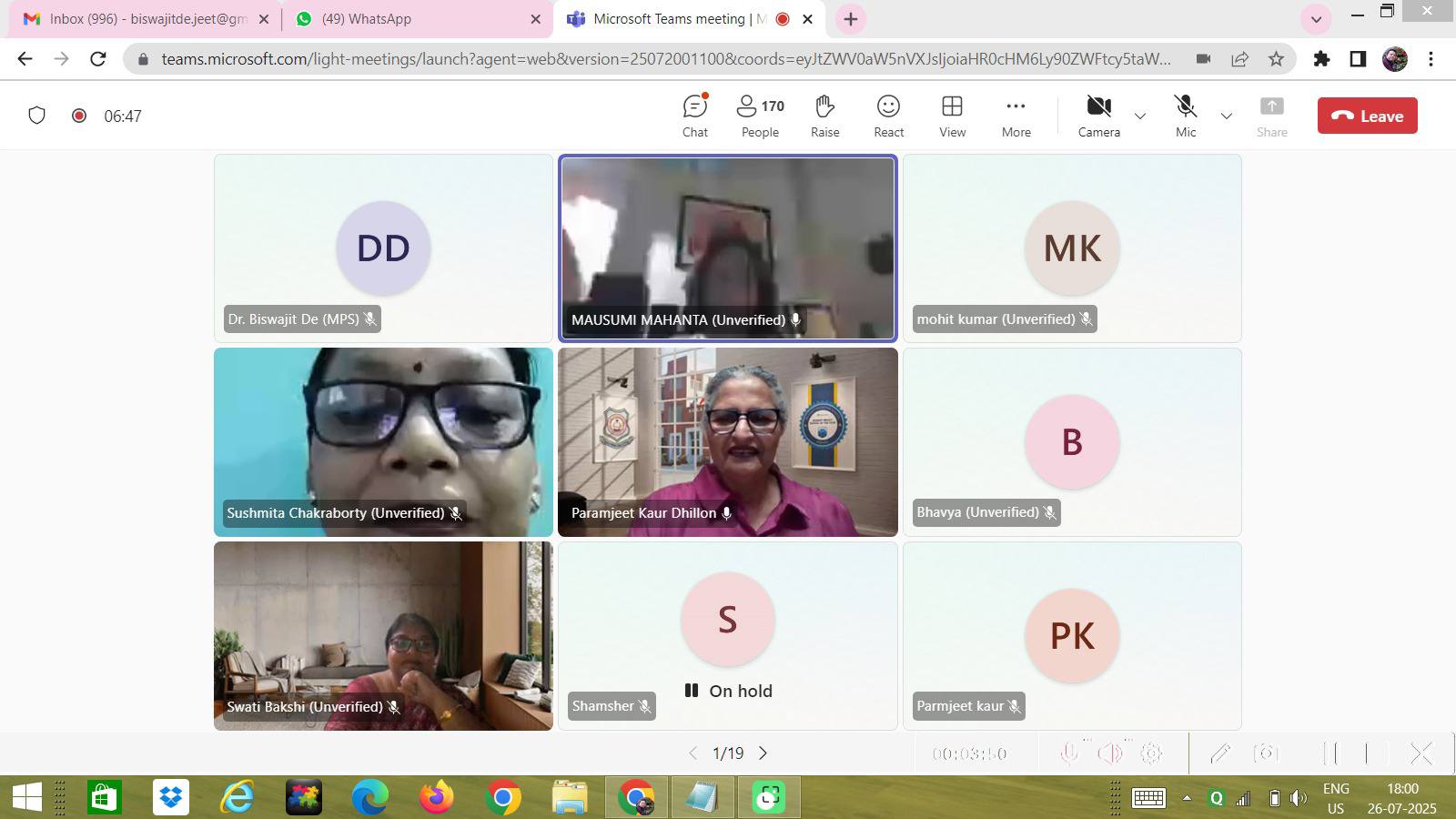
Task: Expand Camera device options arrow
Action: [x=1139, y=116]
